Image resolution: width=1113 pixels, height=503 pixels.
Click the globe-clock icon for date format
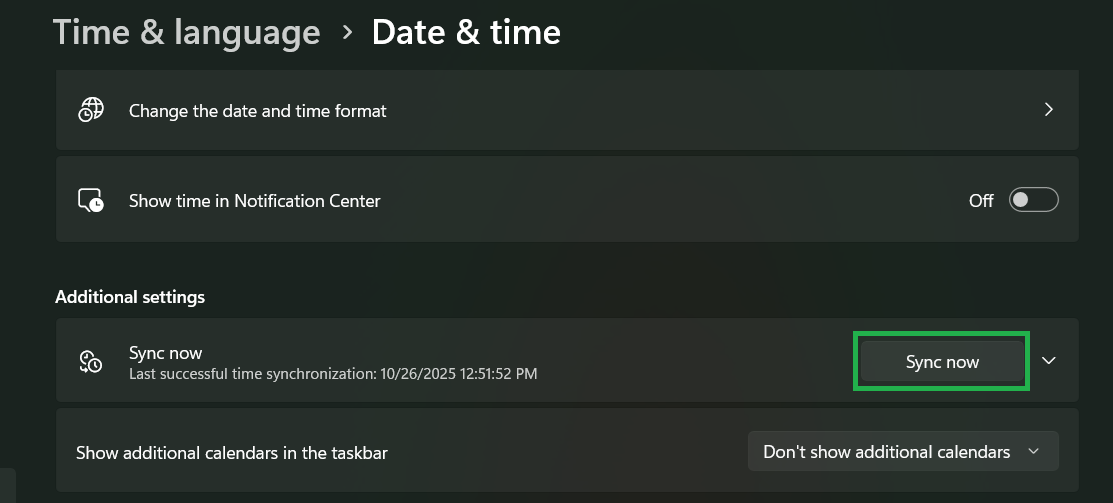[91, 110]
